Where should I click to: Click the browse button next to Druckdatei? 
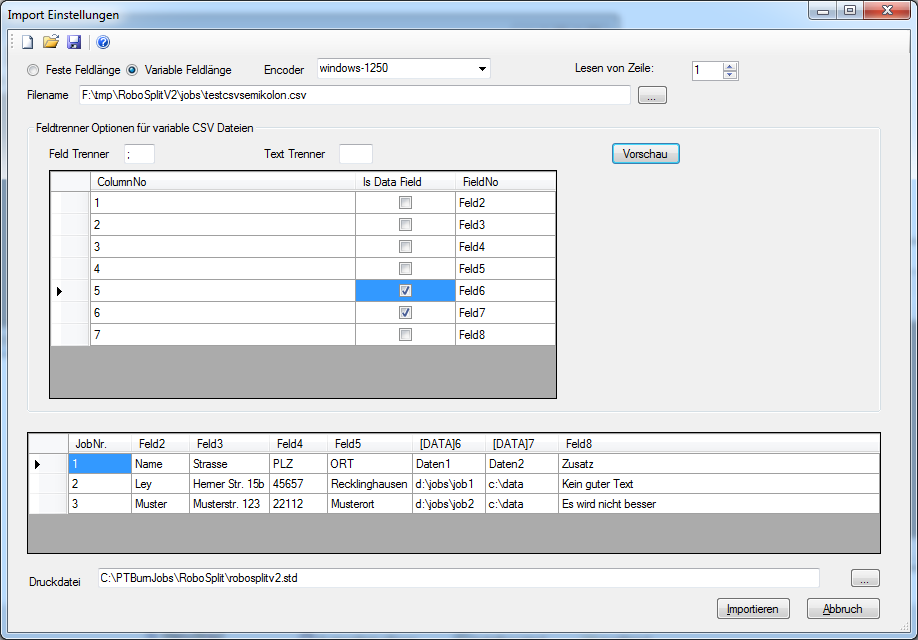tap(865, 578)
